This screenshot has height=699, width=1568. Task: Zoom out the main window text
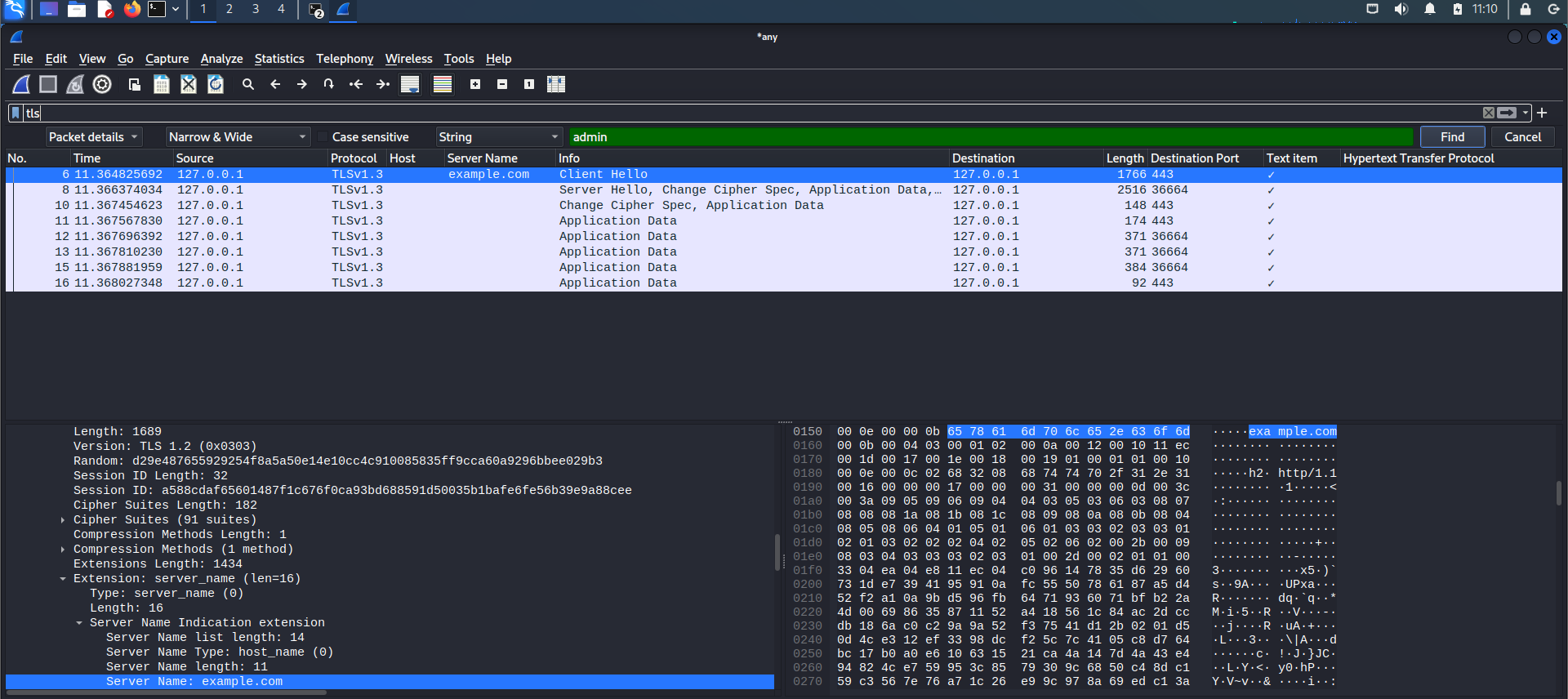click(502, 84)
